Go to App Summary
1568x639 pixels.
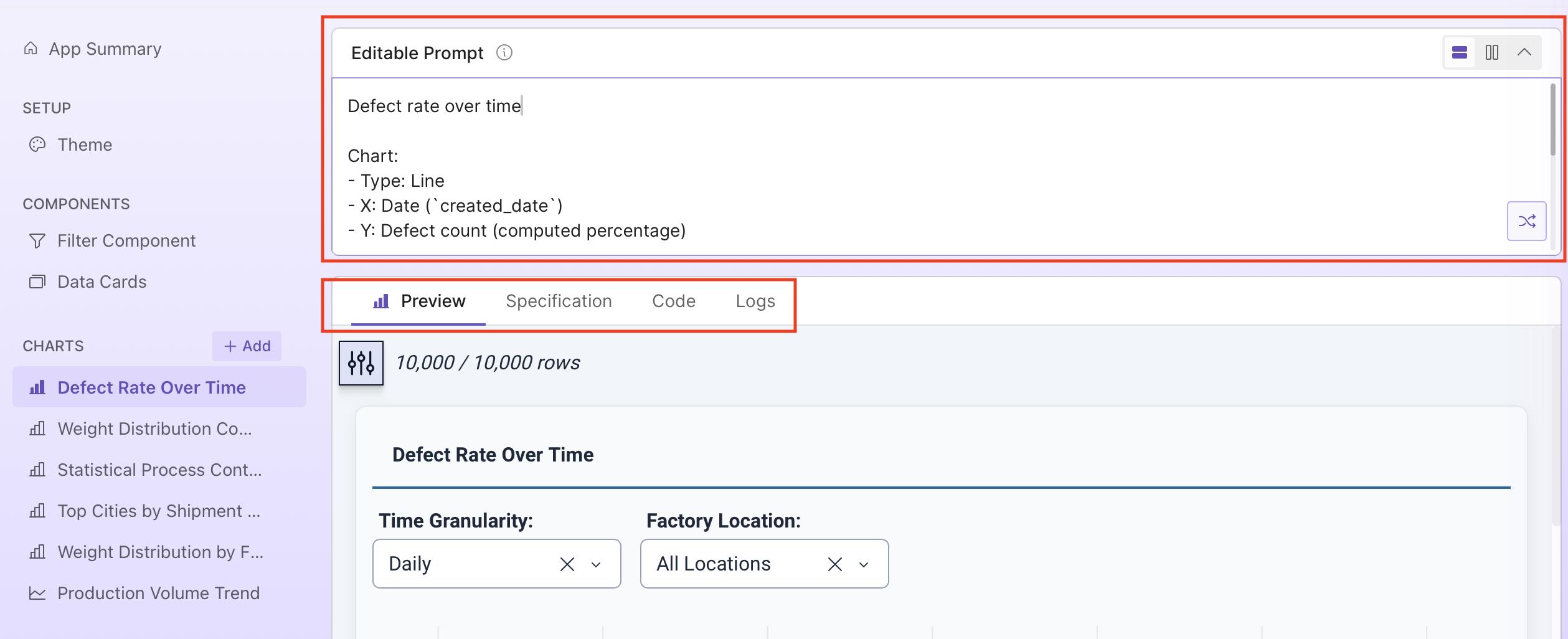[105, 49]
